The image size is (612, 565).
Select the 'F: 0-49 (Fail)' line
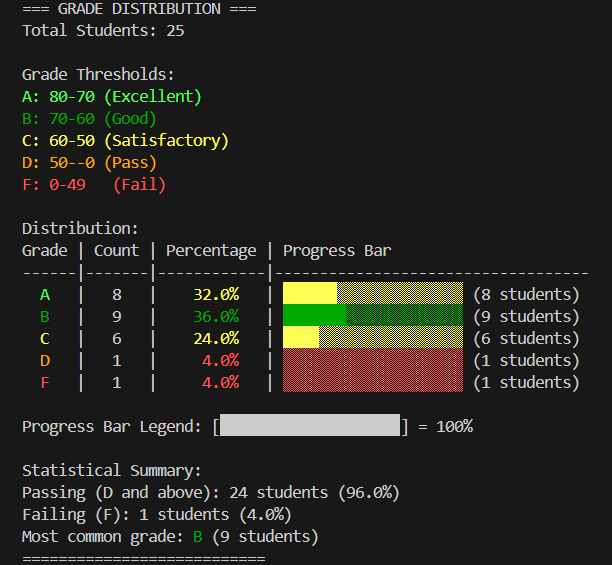[x=94, y=185]
